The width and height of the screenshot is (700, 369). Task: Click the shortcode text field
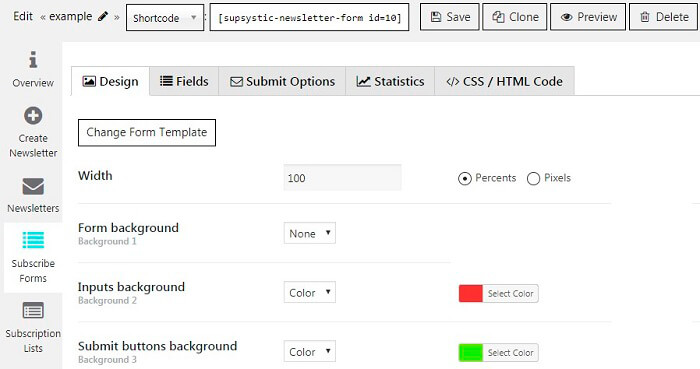click(x=309, y=18)
